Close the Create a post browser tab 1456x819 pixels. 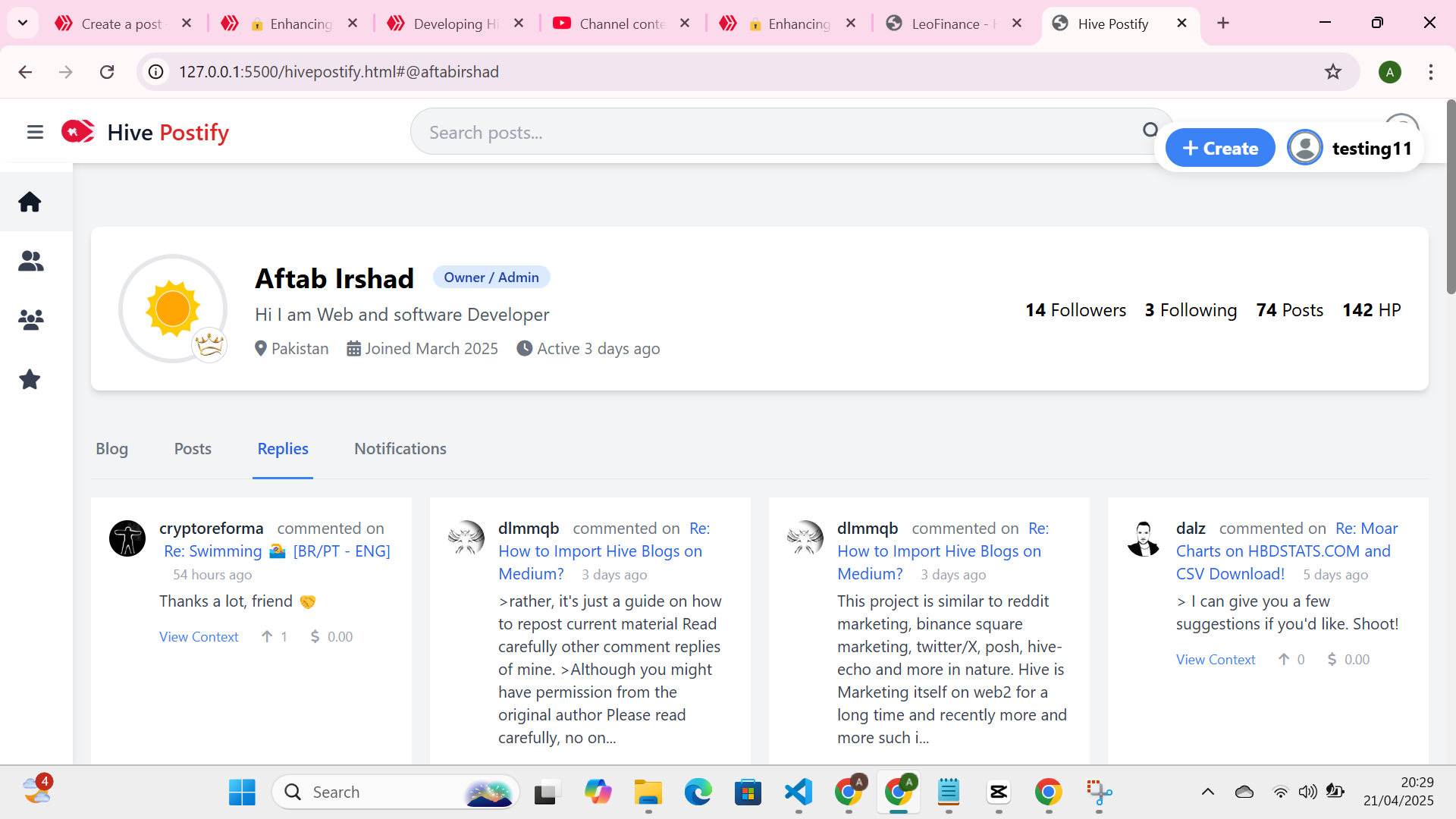[187, 24]
